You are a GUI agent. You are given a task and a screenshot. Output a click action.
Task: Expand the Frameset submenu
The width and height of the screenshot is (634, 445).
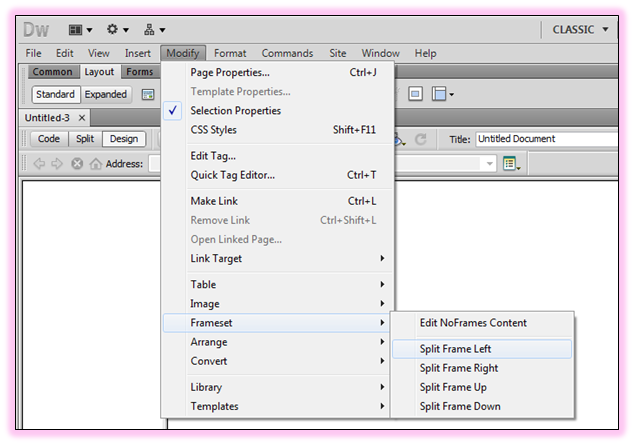click(277, 323)
